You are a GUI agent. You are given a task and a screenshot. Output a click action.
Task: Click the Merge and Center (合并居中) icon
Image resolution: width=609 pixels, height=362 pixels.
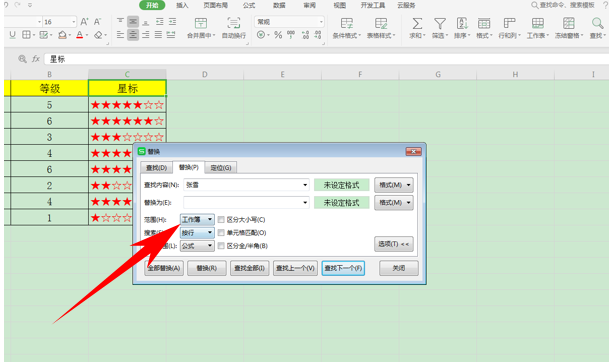click(201, 24)
